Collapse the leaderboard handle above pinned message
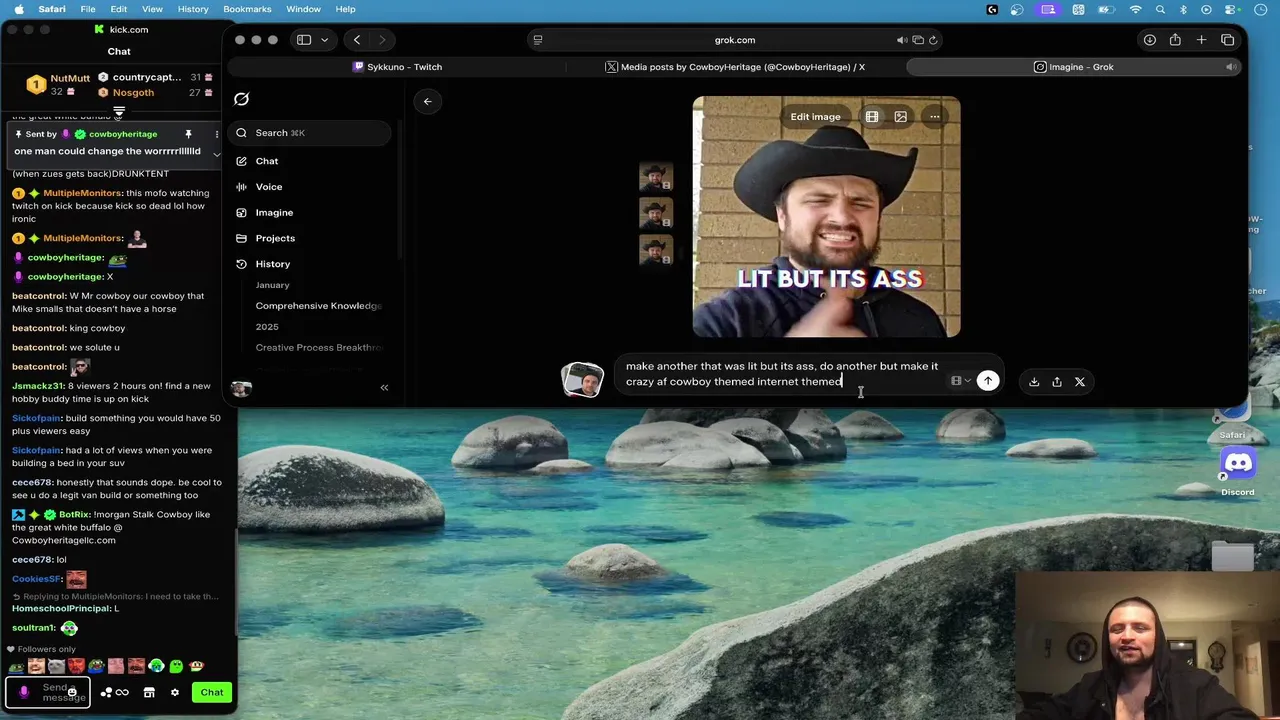 [x=119, y=111]
